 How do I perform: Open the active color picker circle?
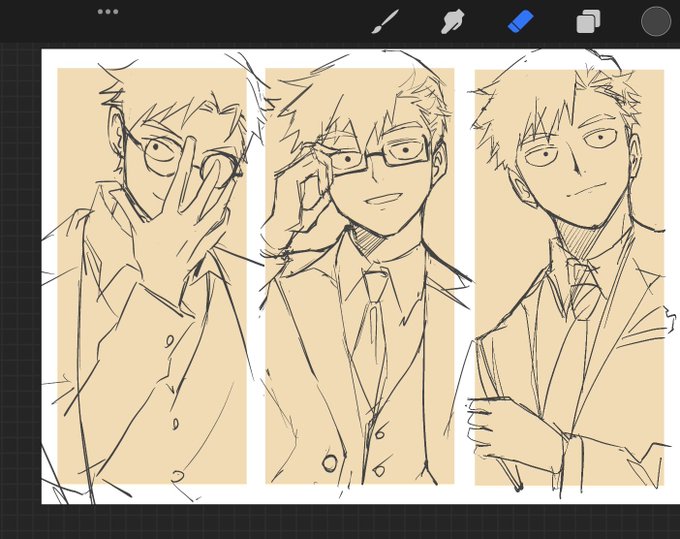656,21
